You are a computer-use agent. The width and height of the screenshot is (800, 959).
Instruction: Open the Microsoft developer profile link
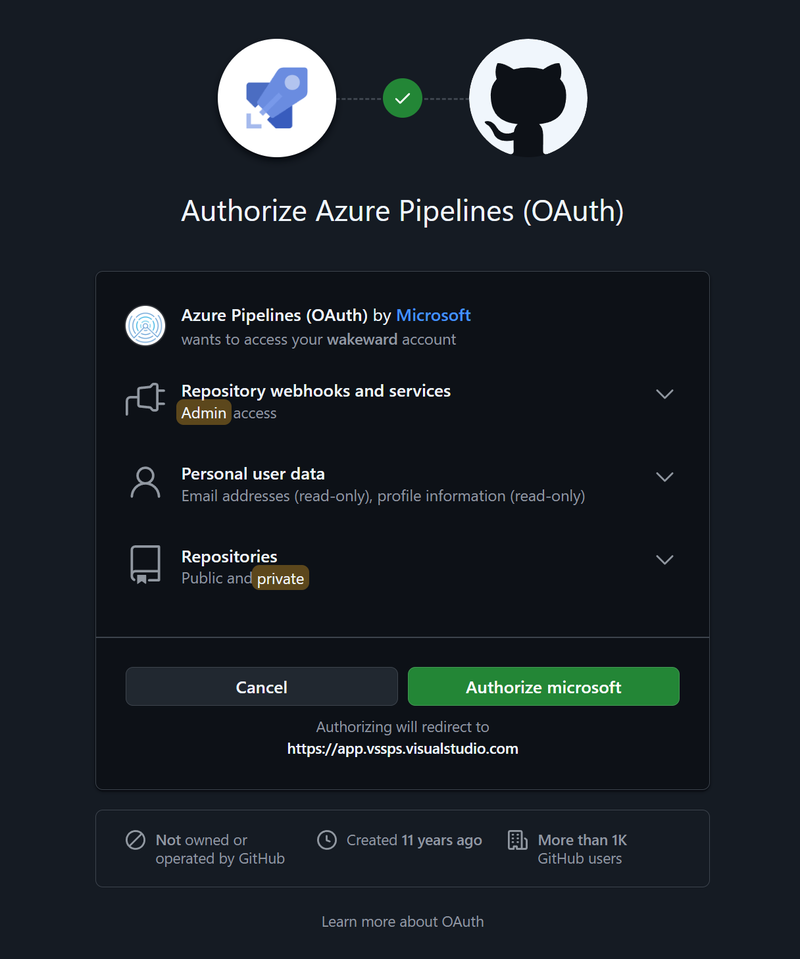click(x=433, y=315)
